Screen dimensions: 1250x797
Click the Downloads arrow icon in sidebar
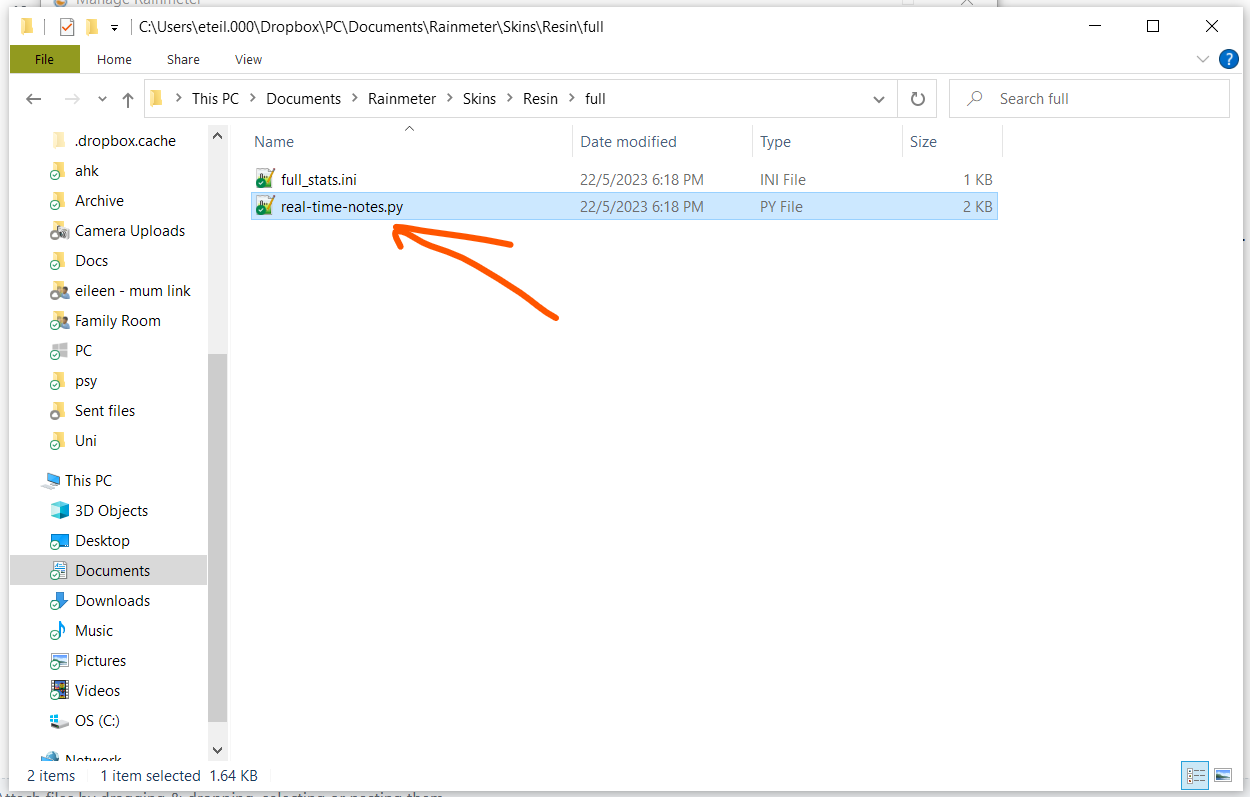[59, 600]
